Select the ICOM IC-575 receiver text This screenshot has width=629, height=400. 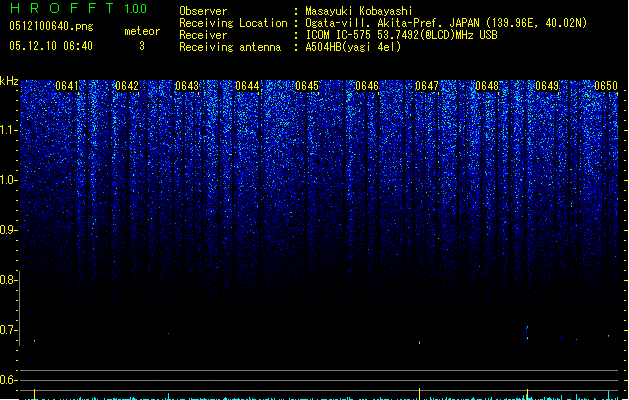401,35
